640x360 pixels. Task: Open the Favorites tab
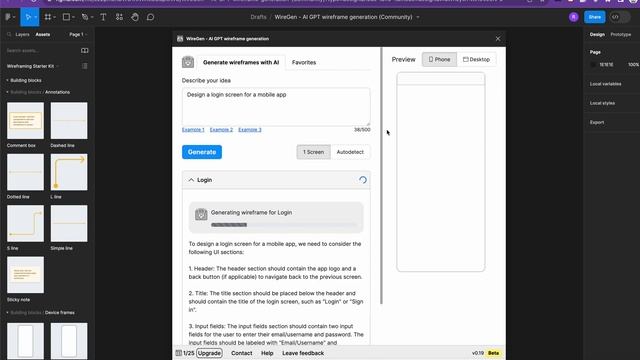click(x=304, y=62)
